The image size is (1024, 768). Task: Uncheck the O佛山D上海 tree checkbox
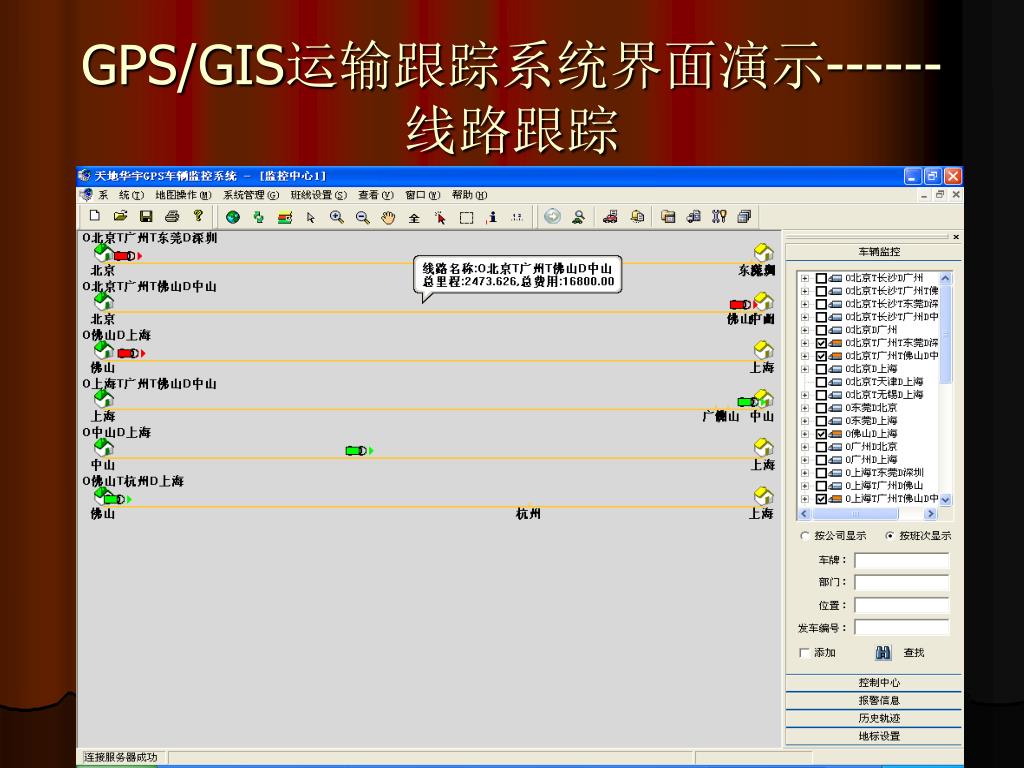pyautogui.click(x=822, y=434)
